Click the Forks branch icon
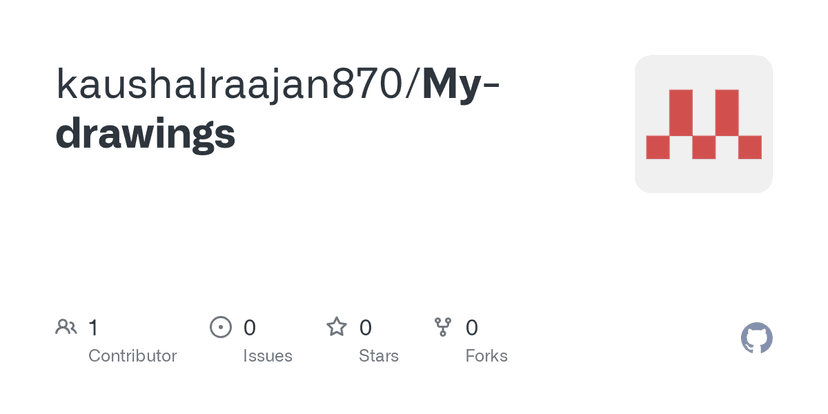The width and height of the screenshot is (828, 414). pyautogui.click(x=443, y=327)
